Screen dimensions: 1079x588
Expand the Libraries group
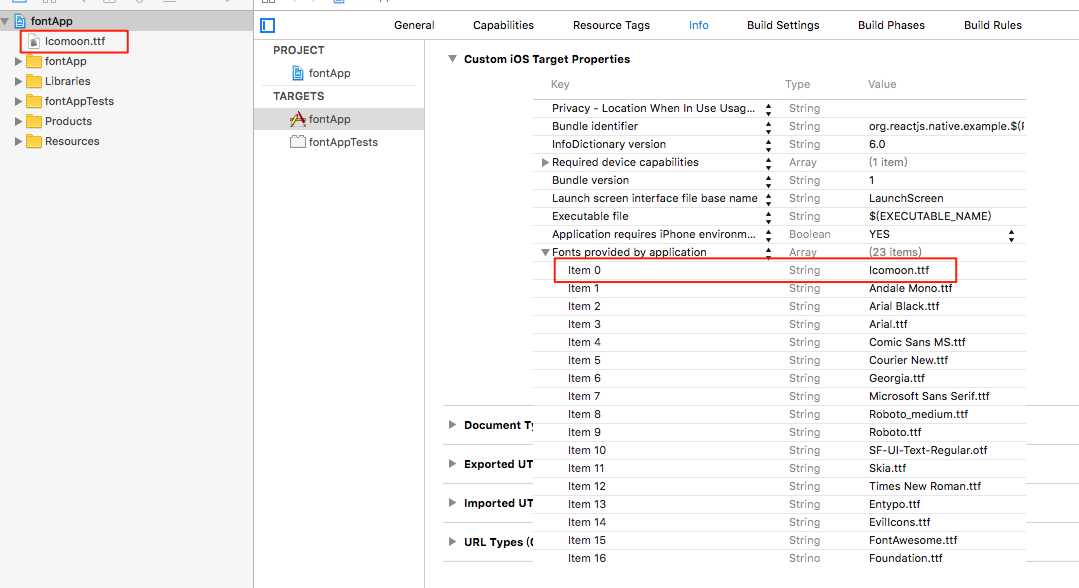[x=18, y=81]
